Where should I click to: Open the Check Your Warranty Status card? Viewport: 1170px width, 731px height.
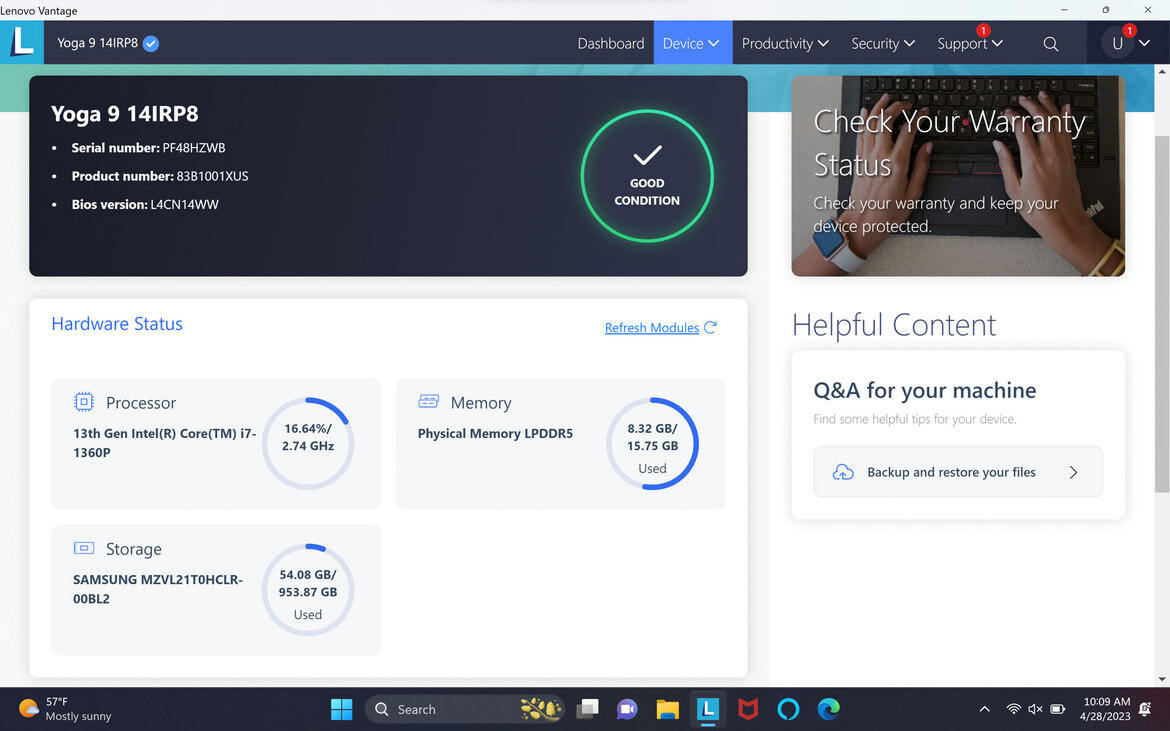958,175
